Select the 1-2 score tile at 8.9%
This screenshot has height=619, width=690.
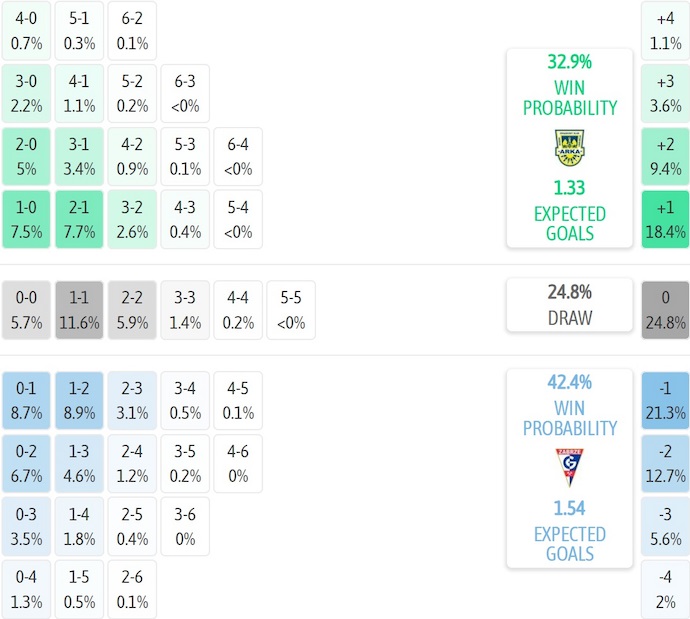coord(80,400)
